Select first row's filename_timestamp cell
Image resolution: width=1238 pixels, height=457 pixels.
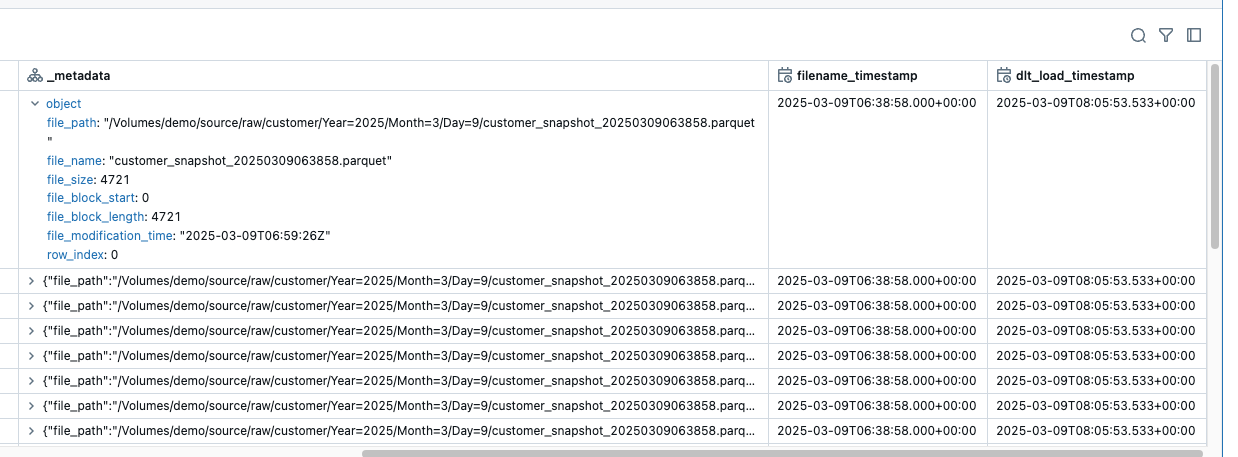876,103
